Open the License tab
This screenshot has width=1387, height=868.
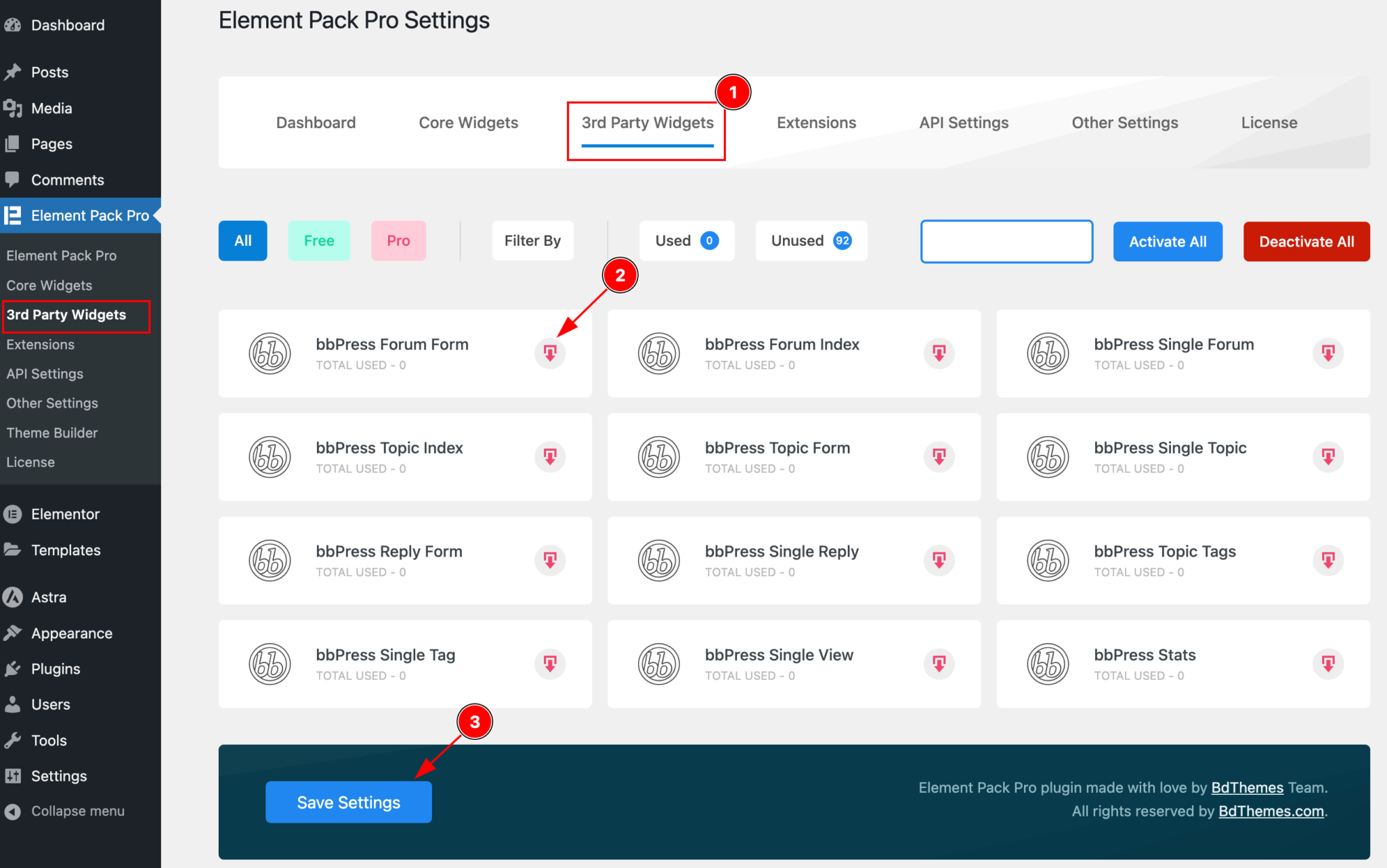1269,123
